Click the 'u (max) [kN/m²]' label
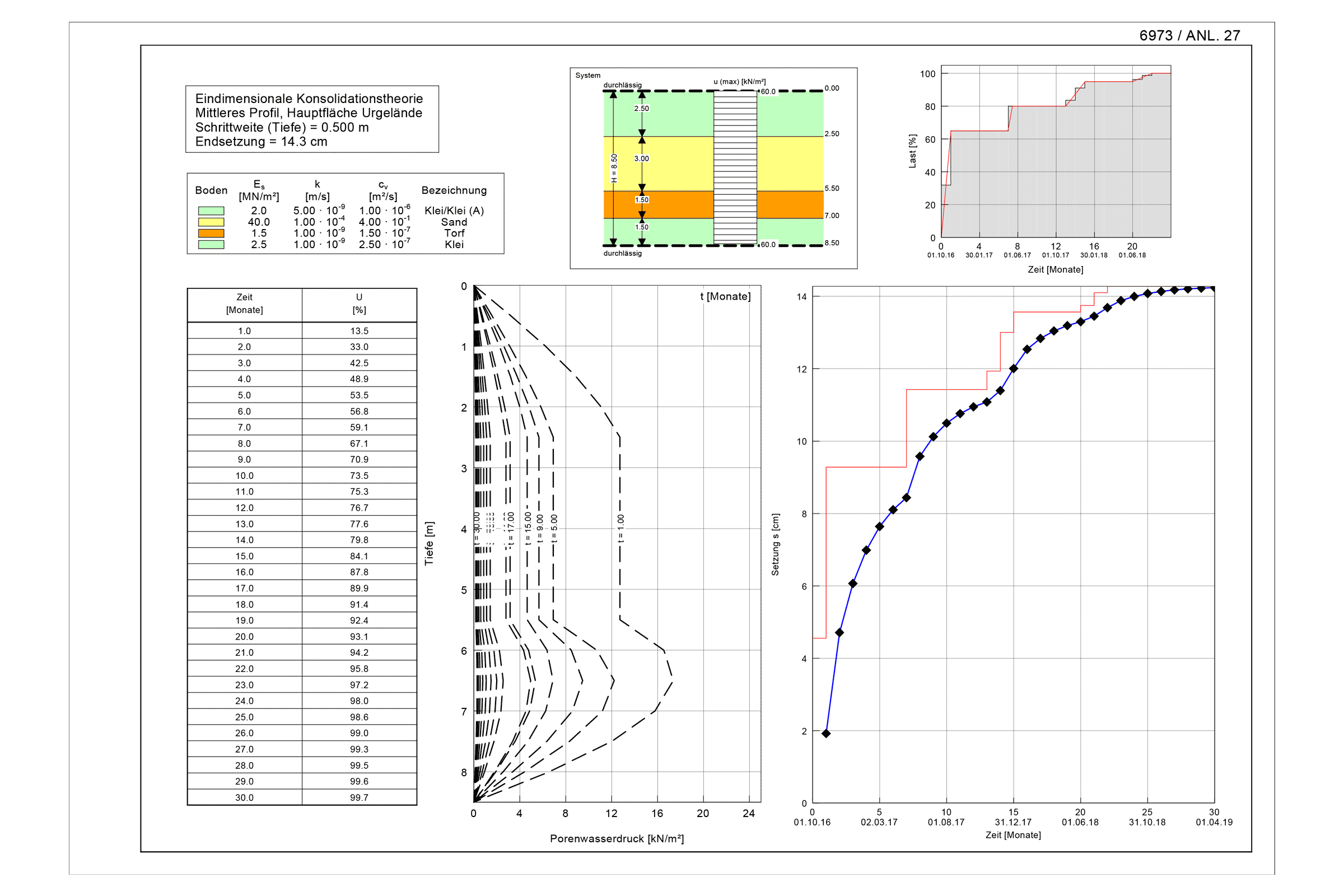This screenshot has width=1344, height=896. click(739, 82)
